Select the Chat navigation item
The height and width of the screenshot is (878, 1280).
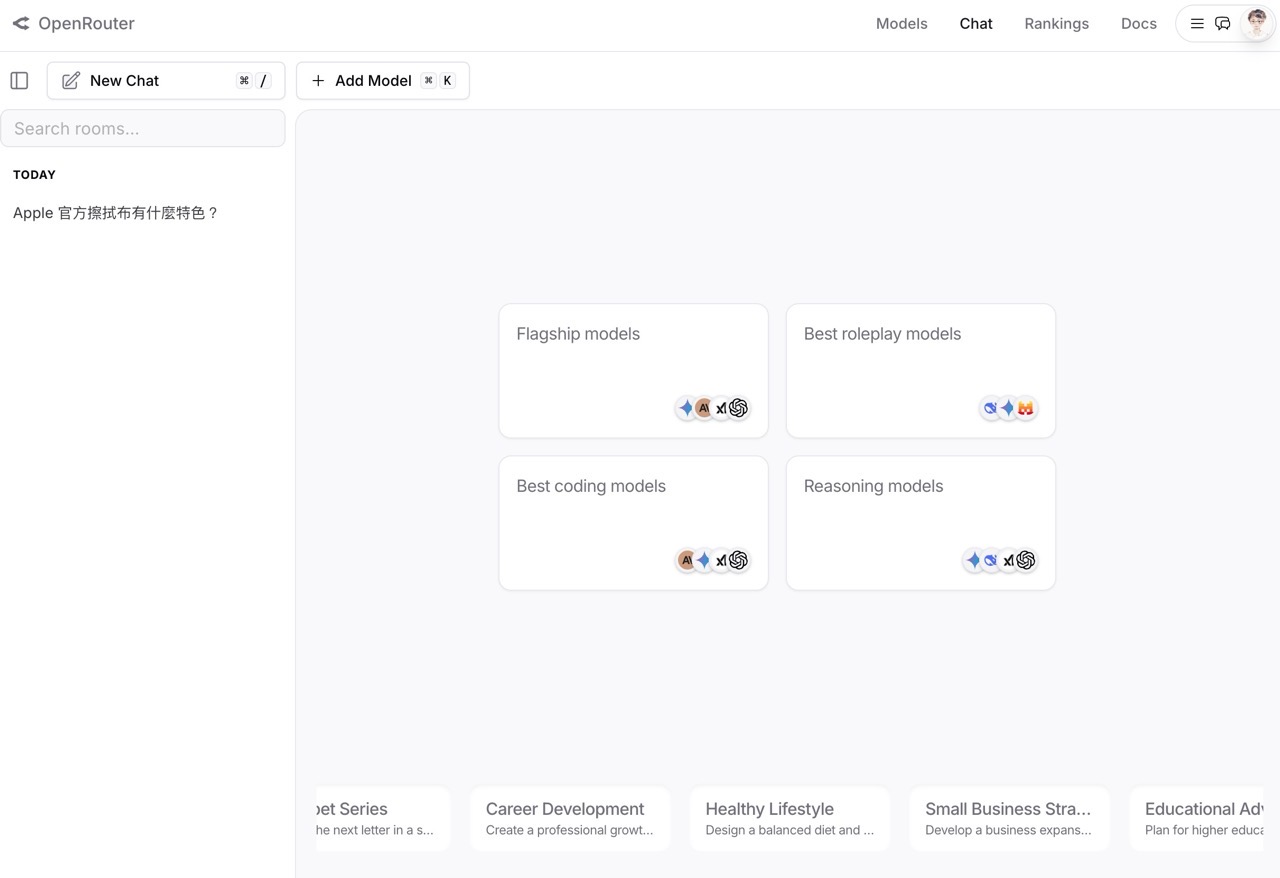[975, 24]
